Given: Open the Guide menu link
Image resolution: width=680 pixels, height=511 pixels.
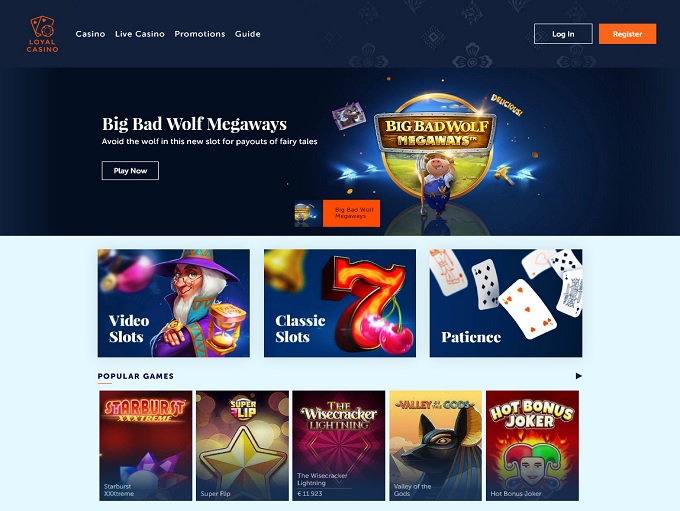Looking at the screenshot, I should 248,34.
